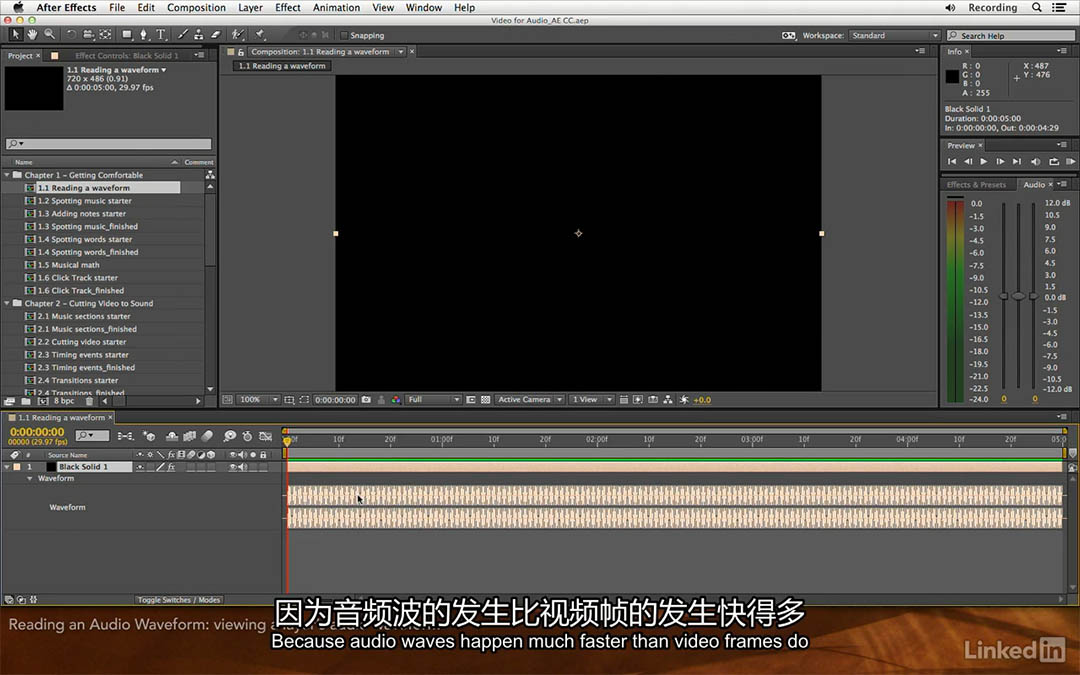Select the Horizontal Type tool

coord(160,34)
